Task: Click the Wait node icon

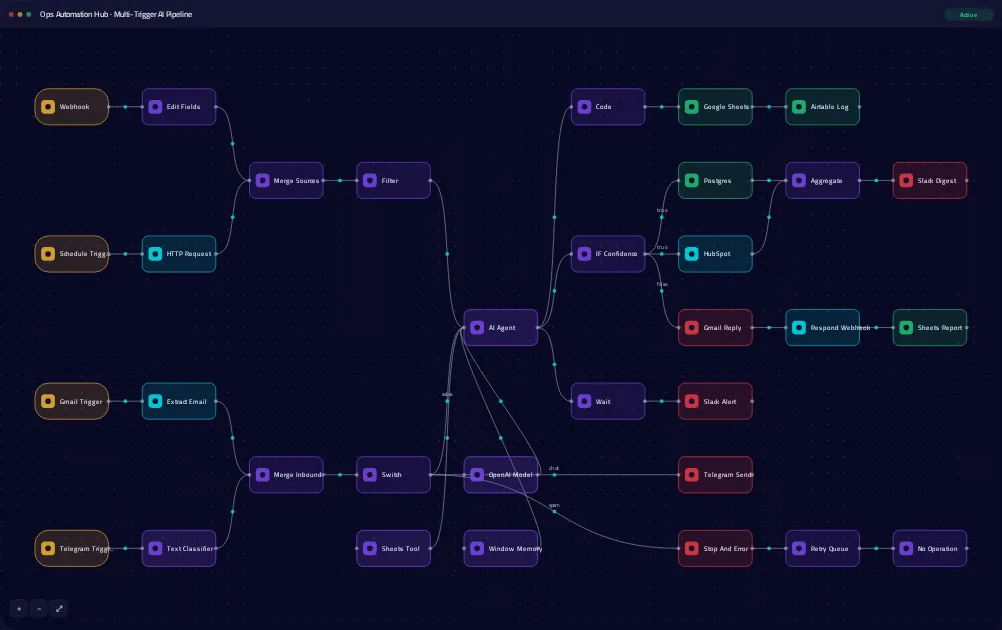Action: [x=585, y=401]
